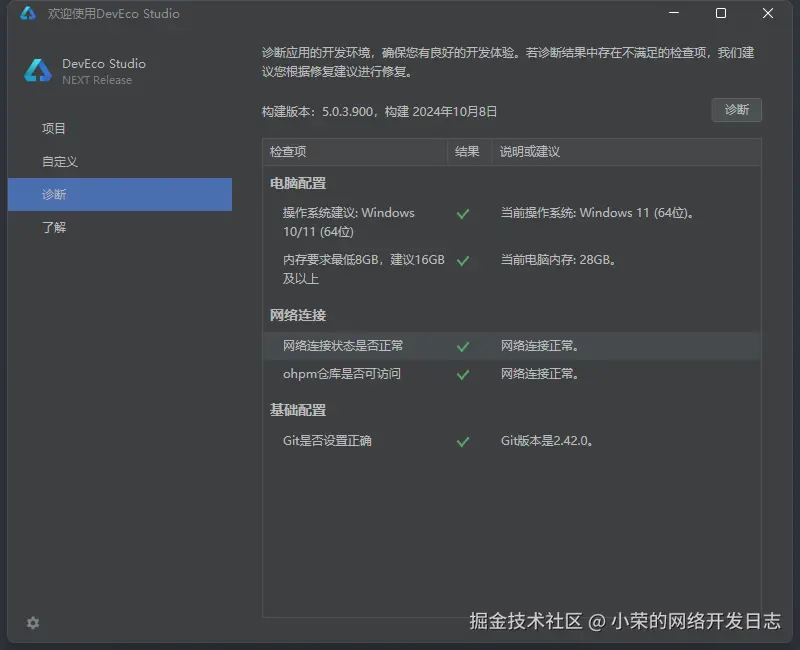Select the 诊断 sidebar tab

[x=120, y=194]
